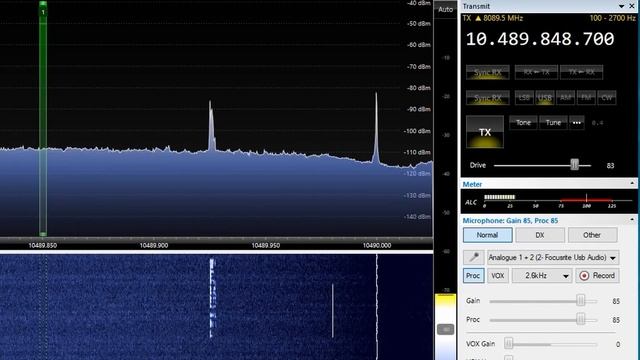This screenshot has height=360, width=640.
Task: Click the Meter section title
Action: (x=472, y=184)
